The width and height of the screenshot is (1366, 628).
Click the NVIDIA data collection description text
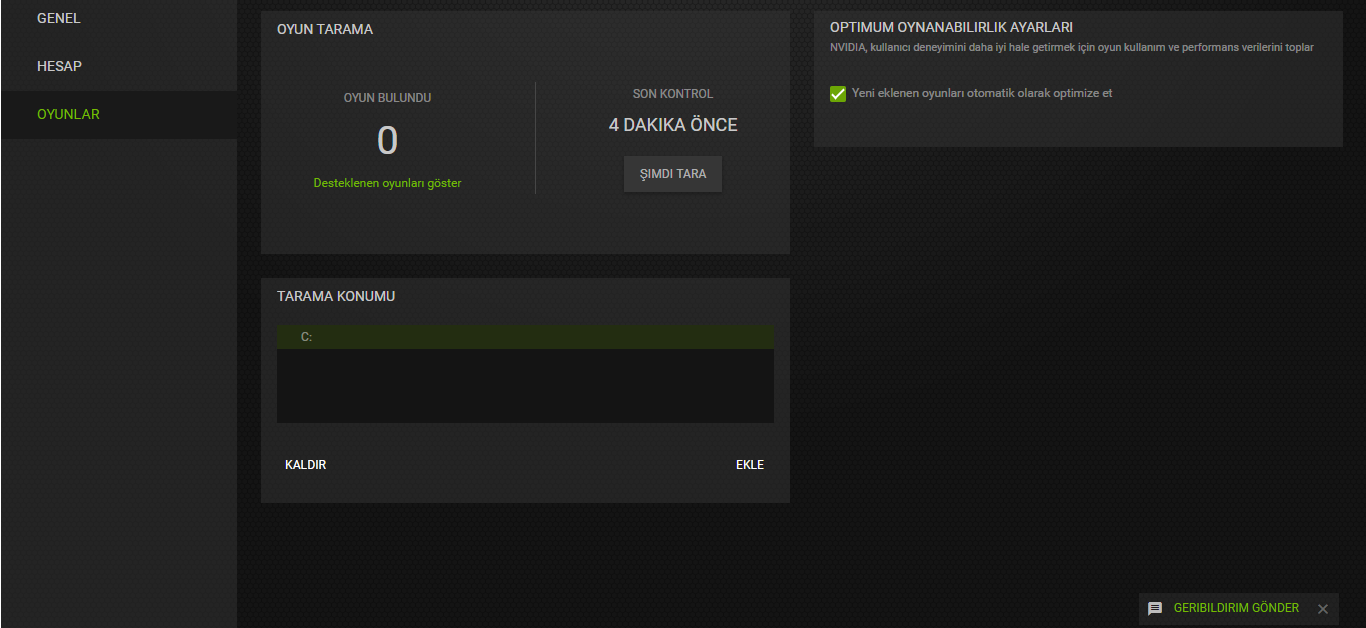(1072, 47)
